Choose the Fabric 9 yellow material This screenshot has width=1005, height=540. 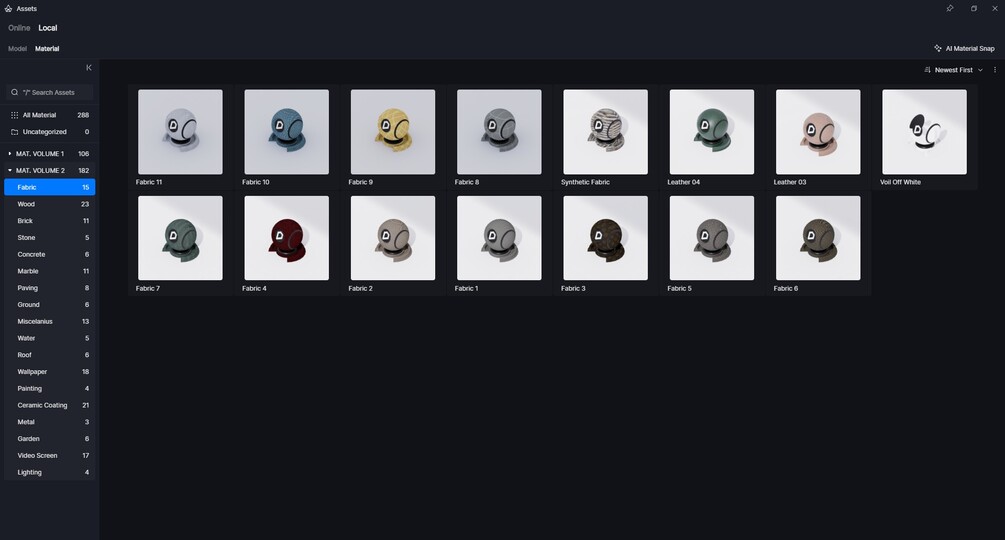tap(393, 131)
